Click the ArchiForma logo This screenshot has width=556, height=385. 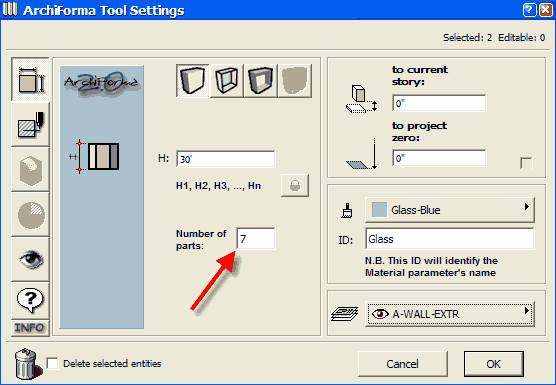pyautogui.click(x=101, y=83)
